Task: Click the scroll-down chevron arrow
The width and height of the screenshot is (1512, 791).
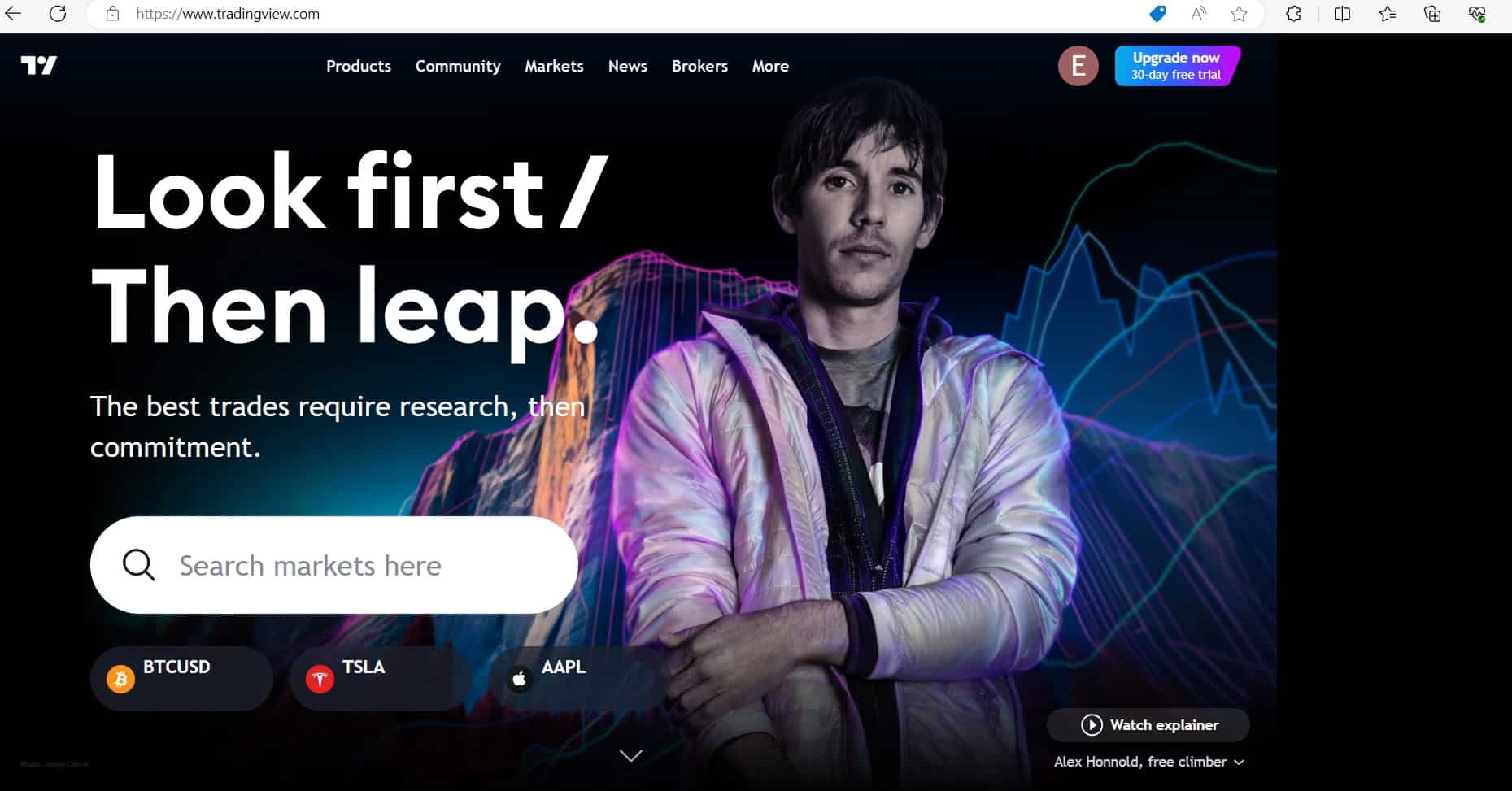Action: point(631,755)
